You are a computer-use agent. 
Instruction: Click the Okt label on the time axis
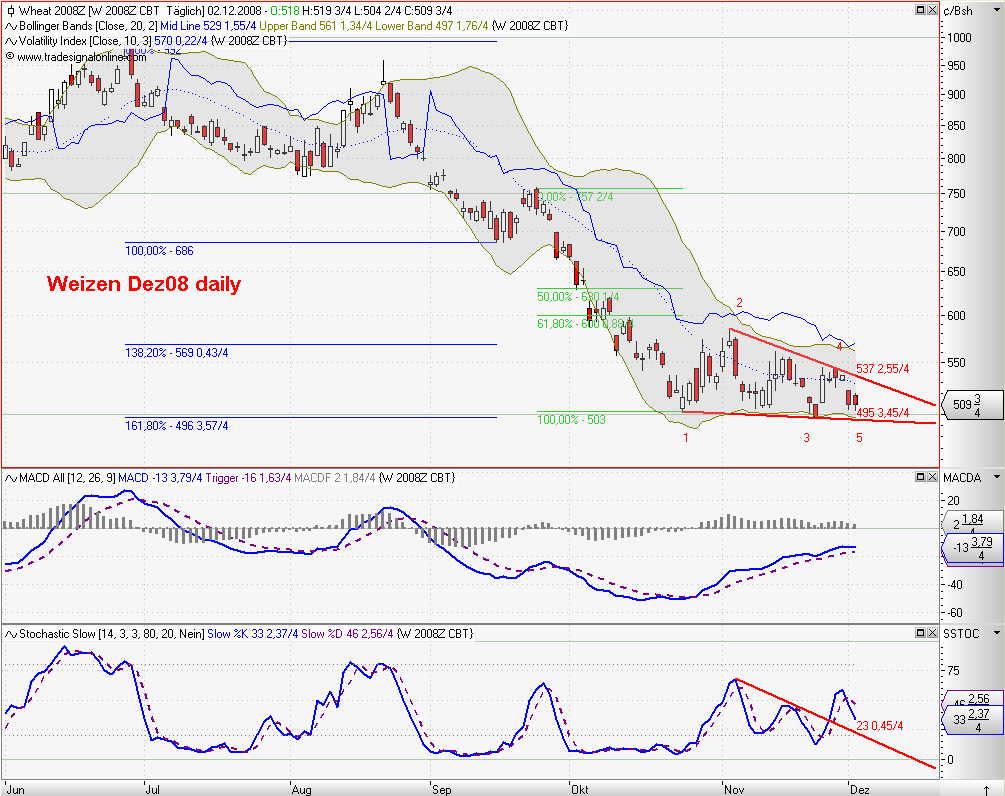click(579, 790)
